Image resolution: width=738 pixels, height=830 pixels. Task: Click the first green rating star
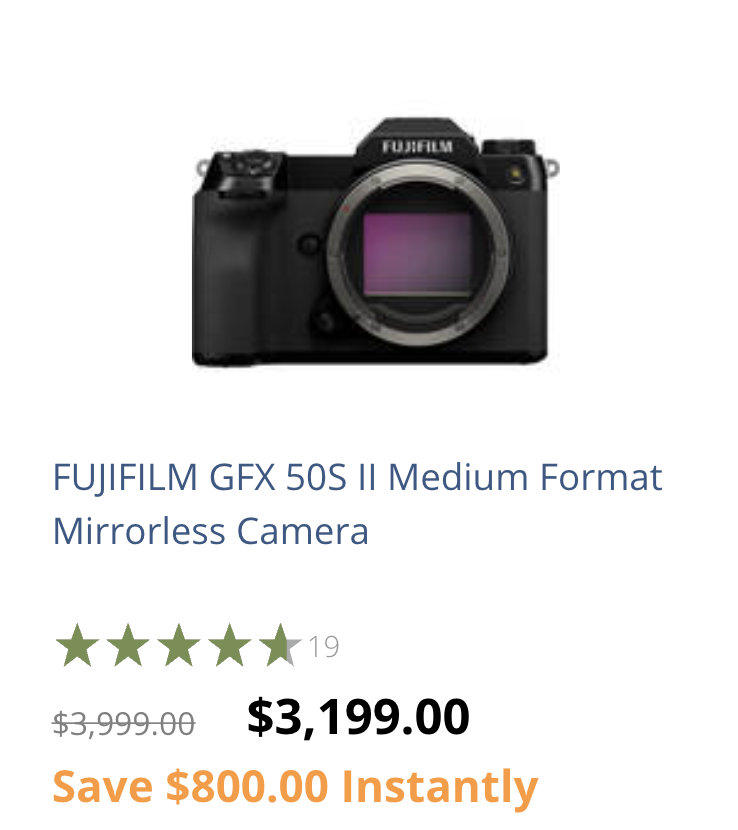[77, 646]
